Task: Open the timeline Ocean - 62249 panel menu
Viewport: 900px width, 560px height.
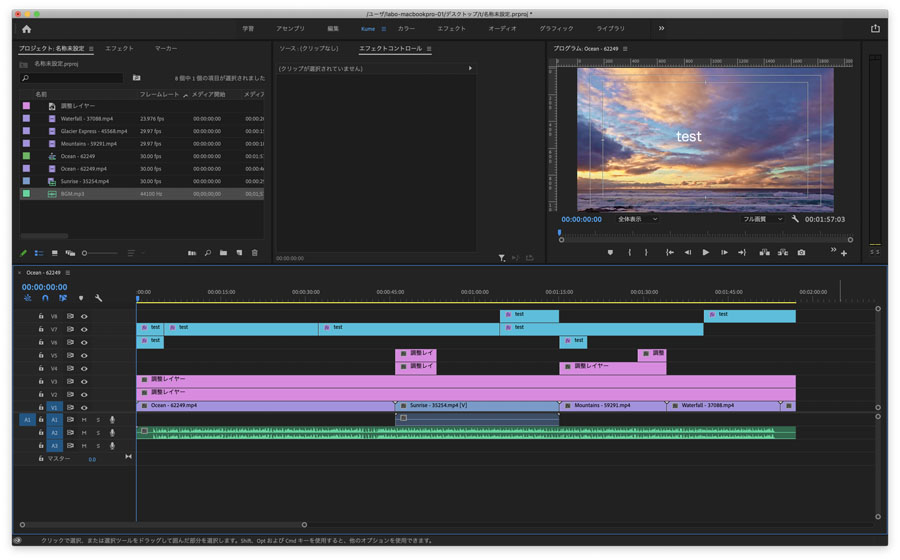Action: [68, 273]
